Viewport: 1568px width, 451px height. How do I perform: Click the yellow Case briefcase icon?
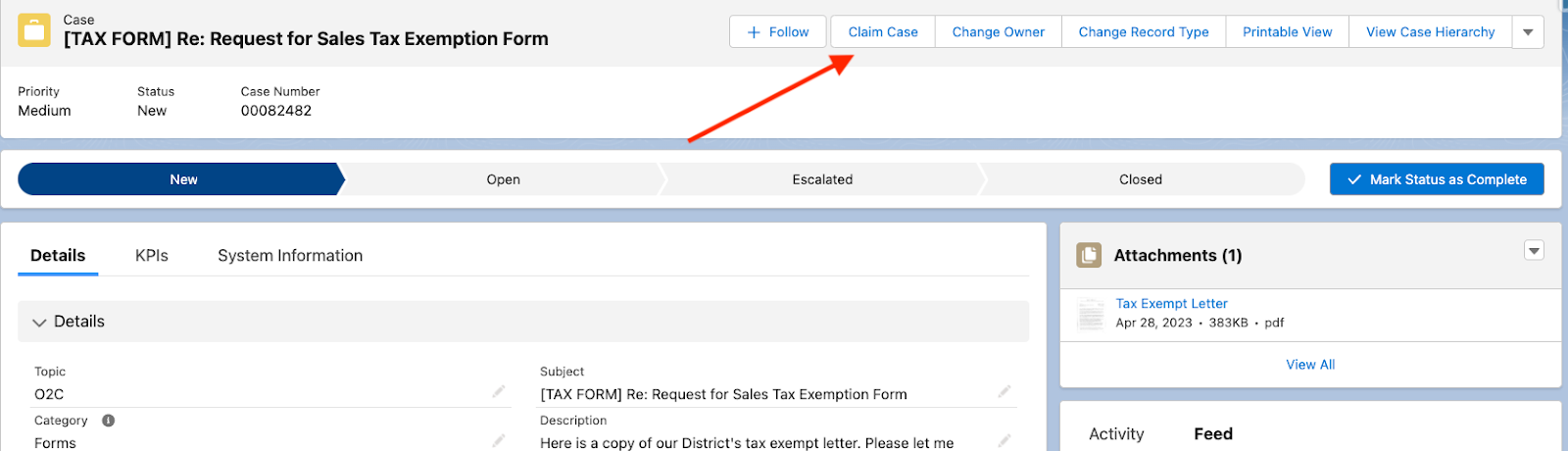coord(34,30)
